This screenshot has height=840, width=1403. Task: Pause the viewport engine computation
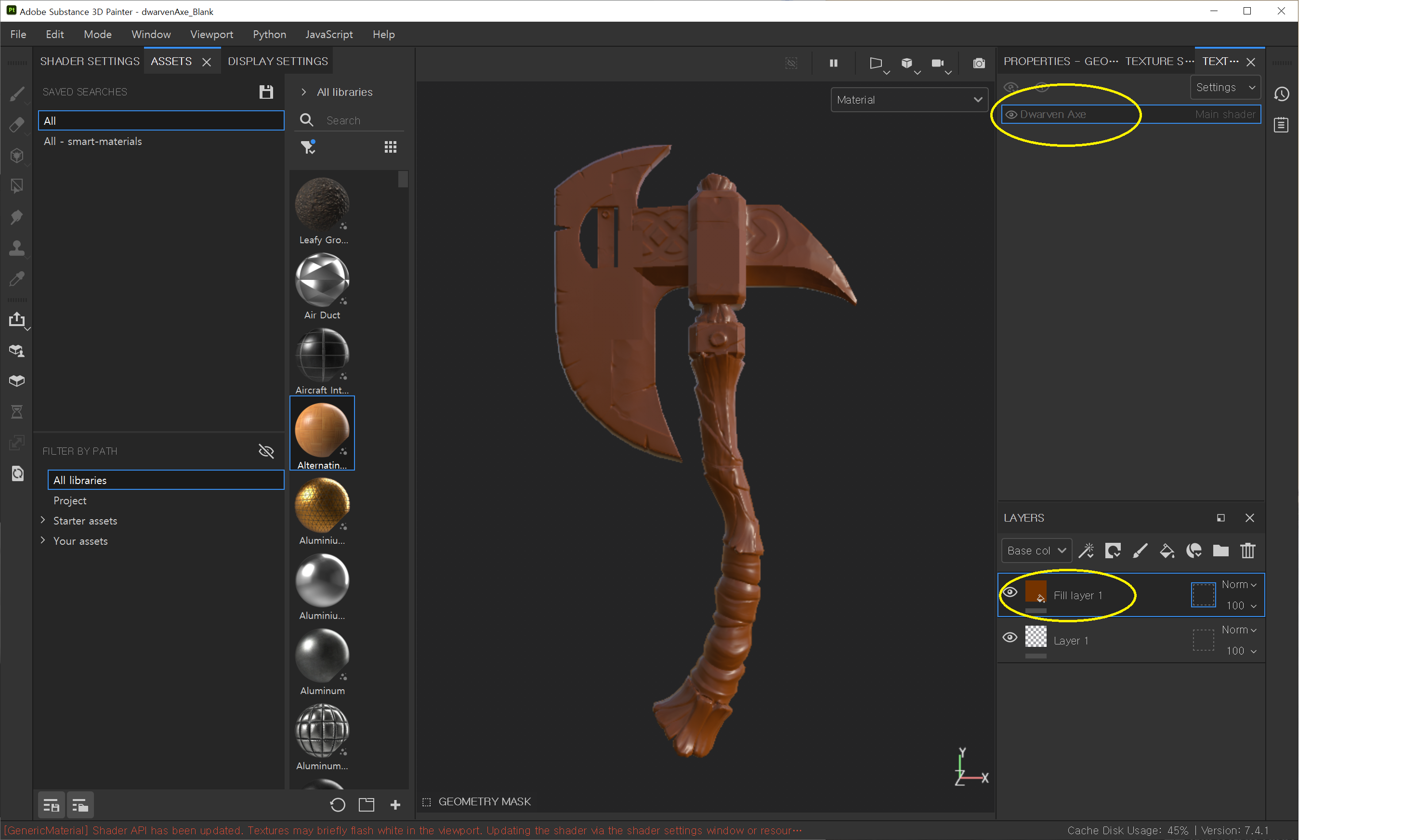(x=833, y=63)
